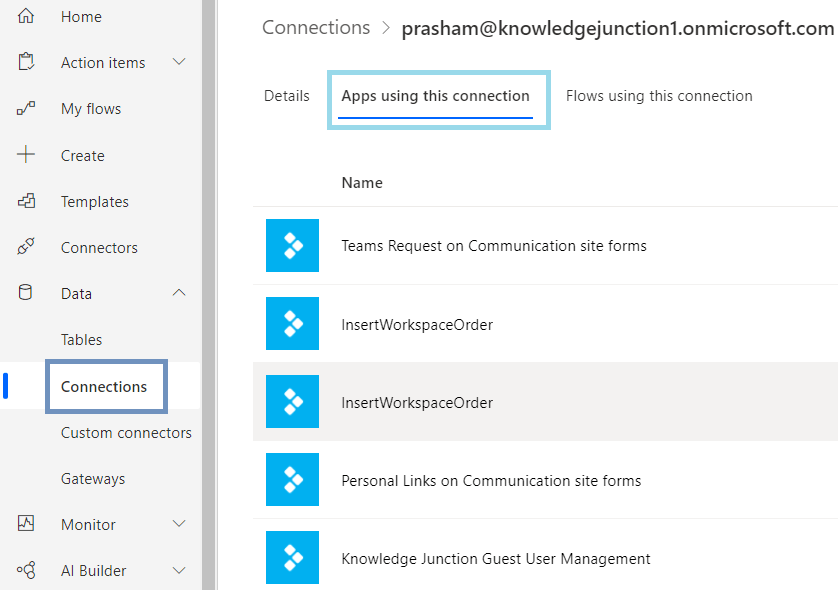Click the Monitor chart icon
This screenshot has height=590, width=838.
(27, 524)
